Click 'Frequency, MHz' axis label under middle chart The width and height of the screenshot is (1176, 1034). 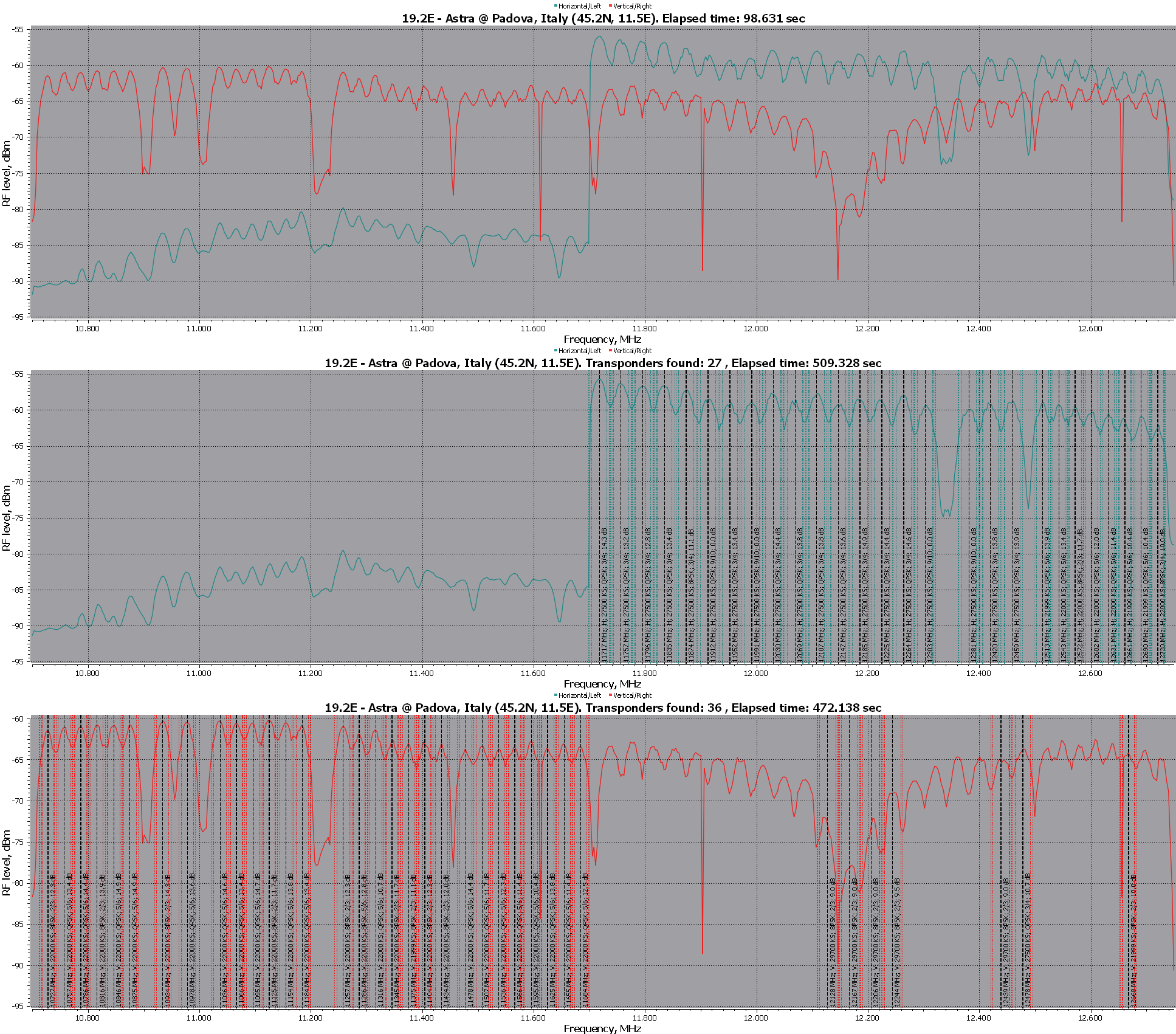pyautogui.click(x=602, y=684)
